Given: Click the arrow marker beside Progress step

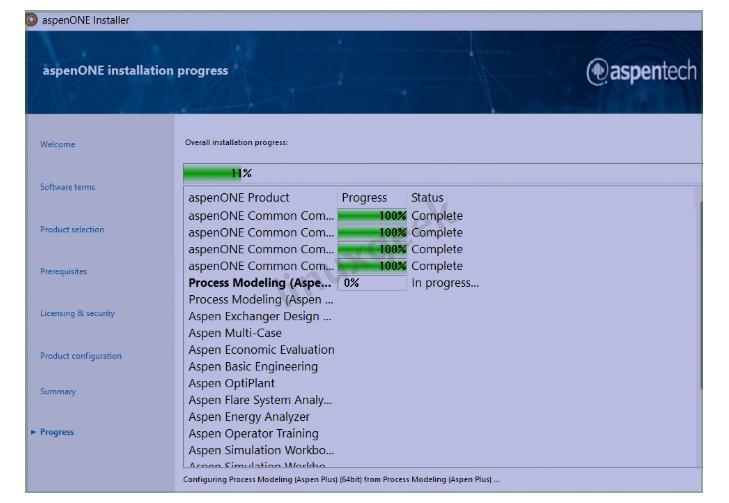Looking at the screenshot, I should [x=33, y=432].
